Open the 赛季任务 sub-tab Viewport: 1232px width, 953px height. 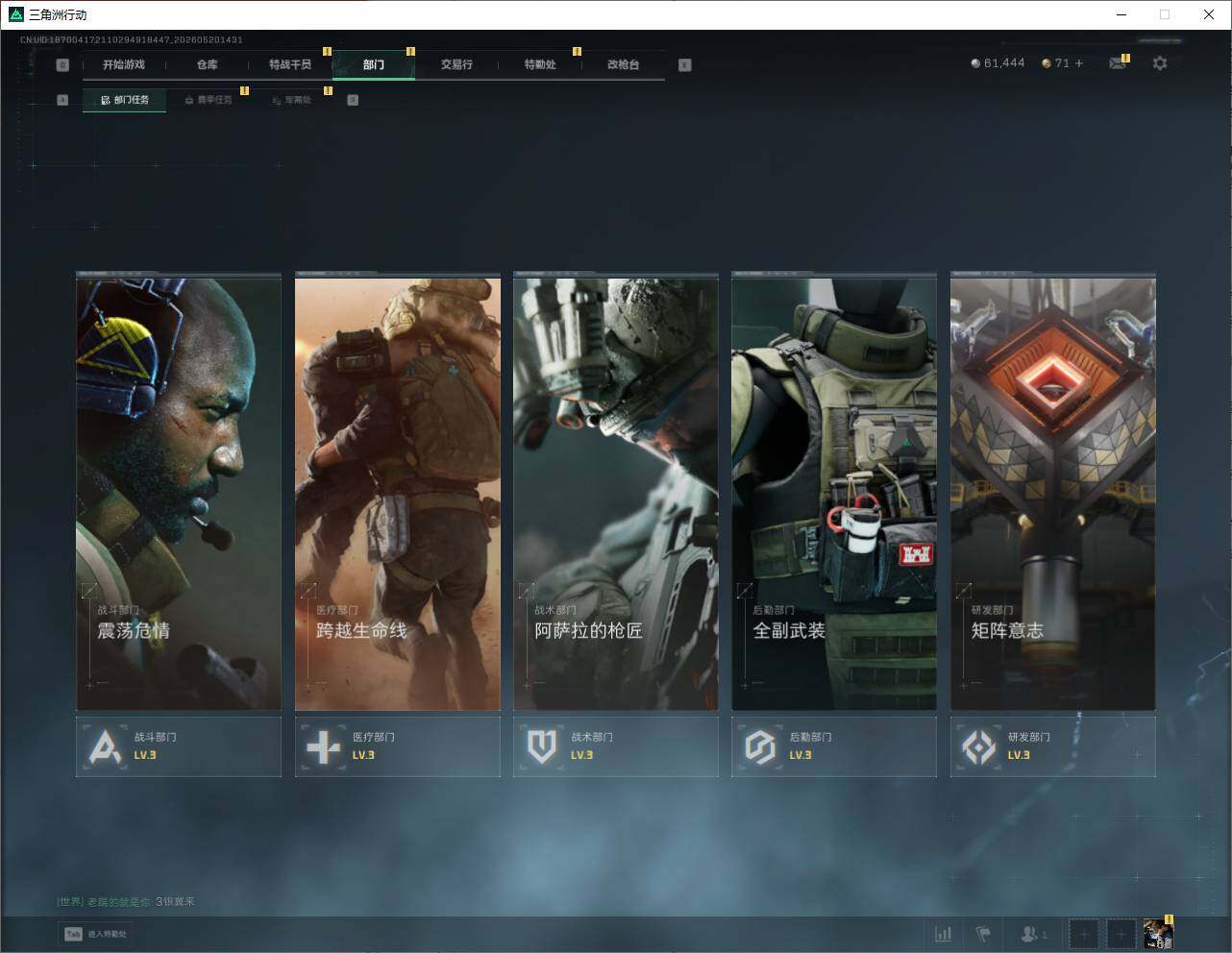[x=208, y=100]
